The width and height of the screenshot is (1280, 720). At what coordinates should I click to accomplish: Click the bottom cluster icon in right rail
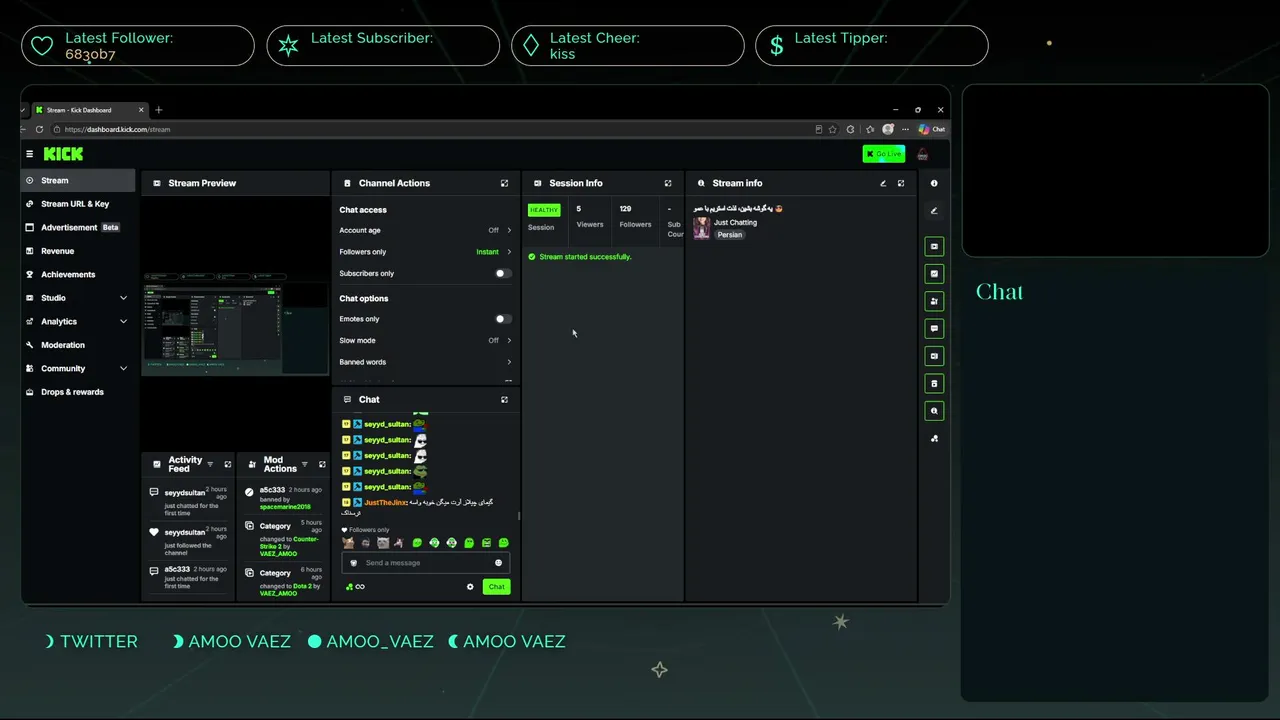[934, 438]
